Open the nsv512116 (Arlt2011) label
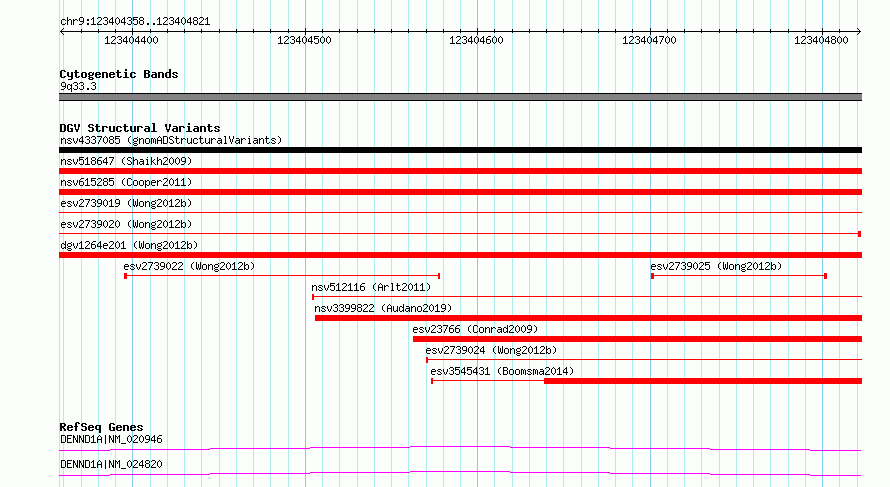Screen dimensions: 890x487 tap(371, 287)
